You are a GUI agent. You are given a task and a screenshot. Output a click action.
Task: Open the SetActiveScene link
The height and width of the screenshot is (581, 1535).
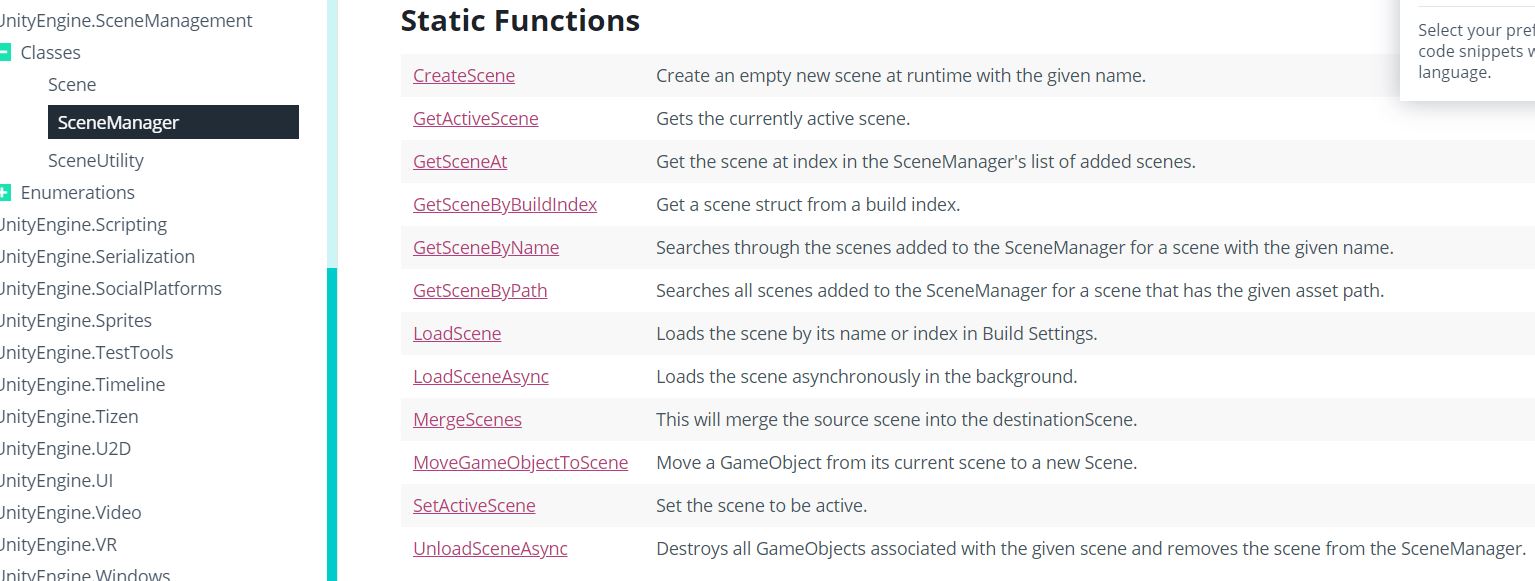[x=474, y=506]
